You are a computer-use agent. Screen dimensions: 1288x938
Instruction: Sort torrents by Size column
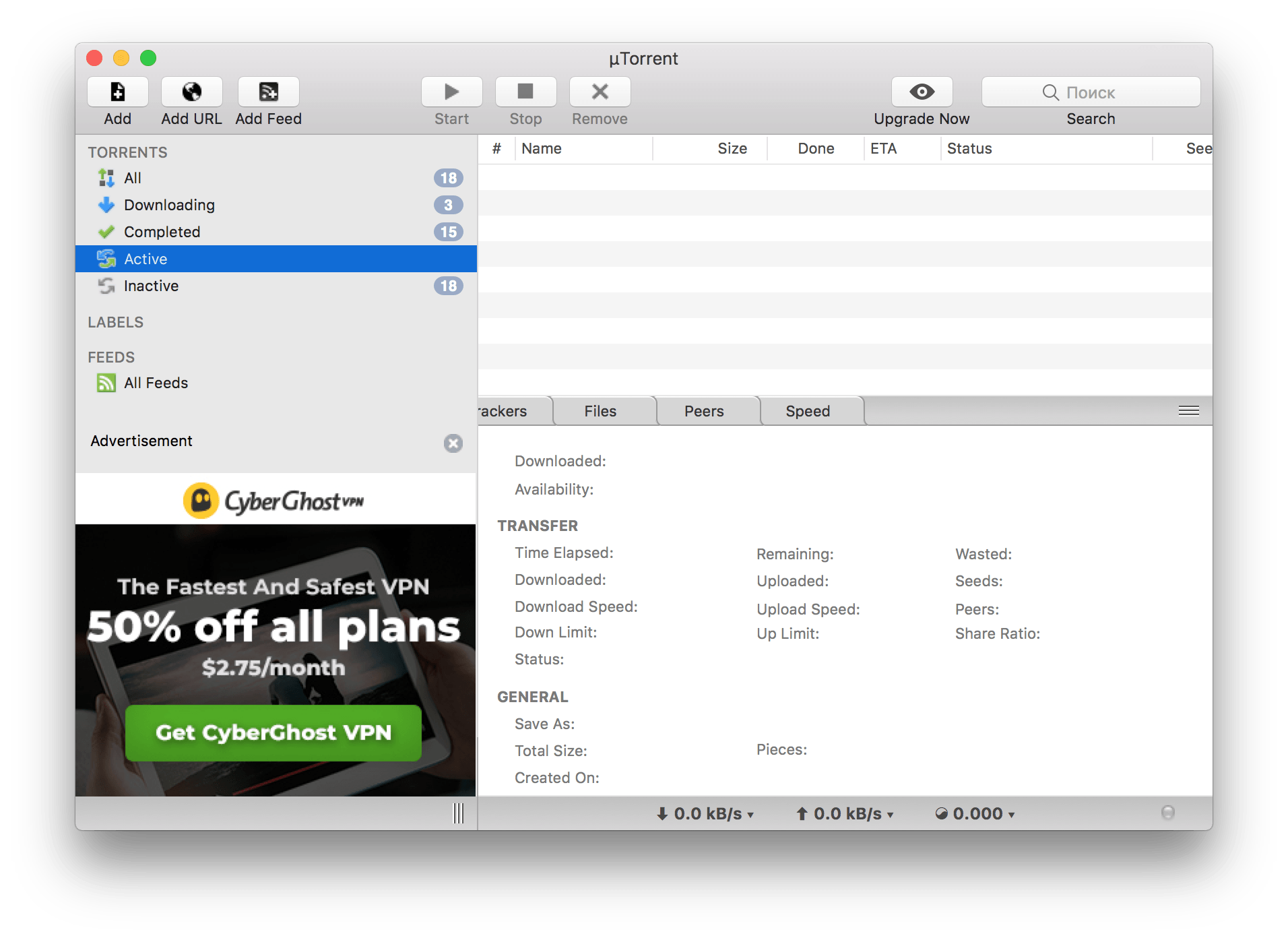[710, 149]
